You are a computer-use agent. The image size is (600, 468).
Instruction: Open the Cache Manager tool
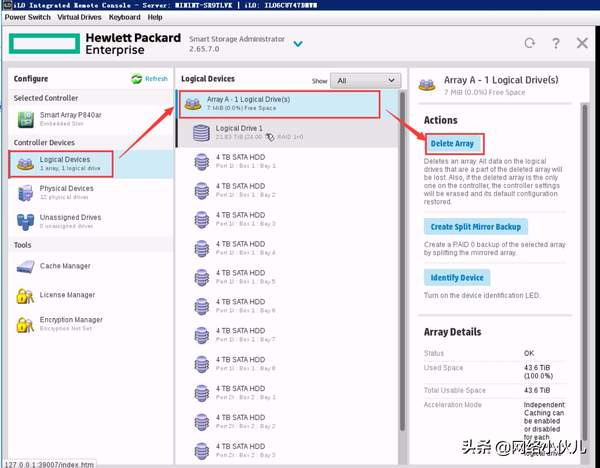pos(24,266)
